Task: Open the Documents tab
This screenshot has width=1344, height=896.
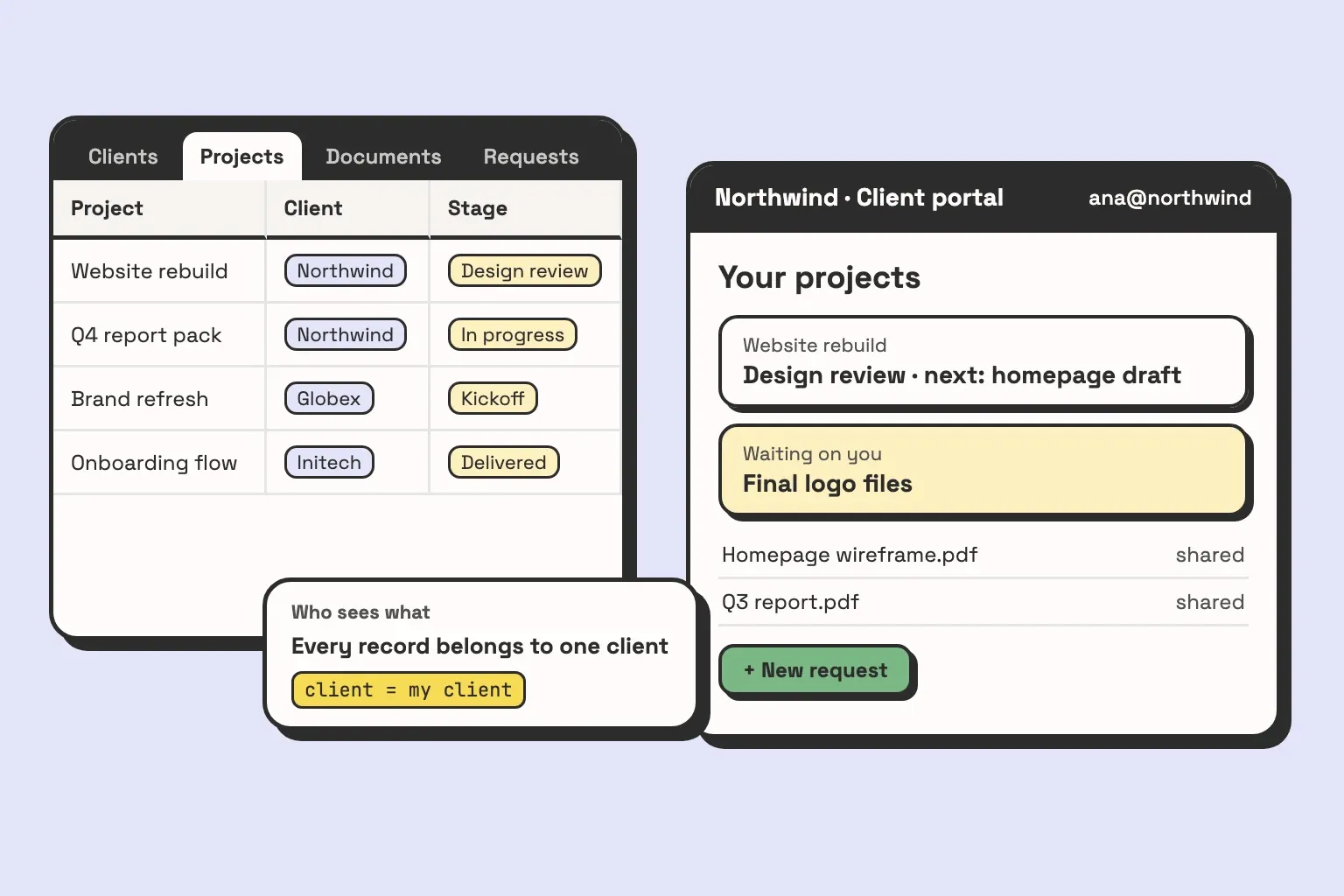Action: [383, 157]
